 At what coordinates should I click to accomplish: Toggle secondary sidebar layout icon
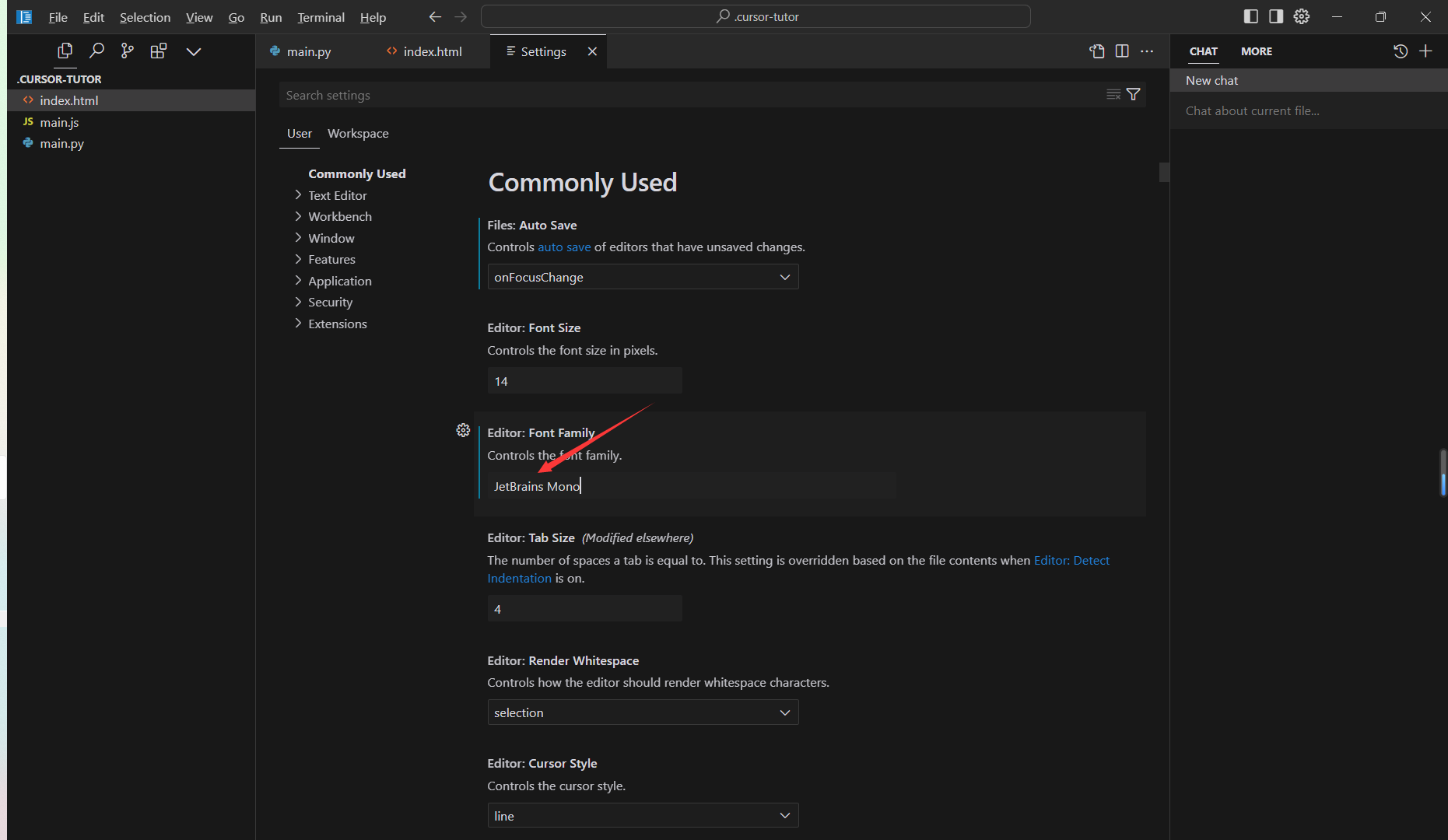pos(1276,16)
